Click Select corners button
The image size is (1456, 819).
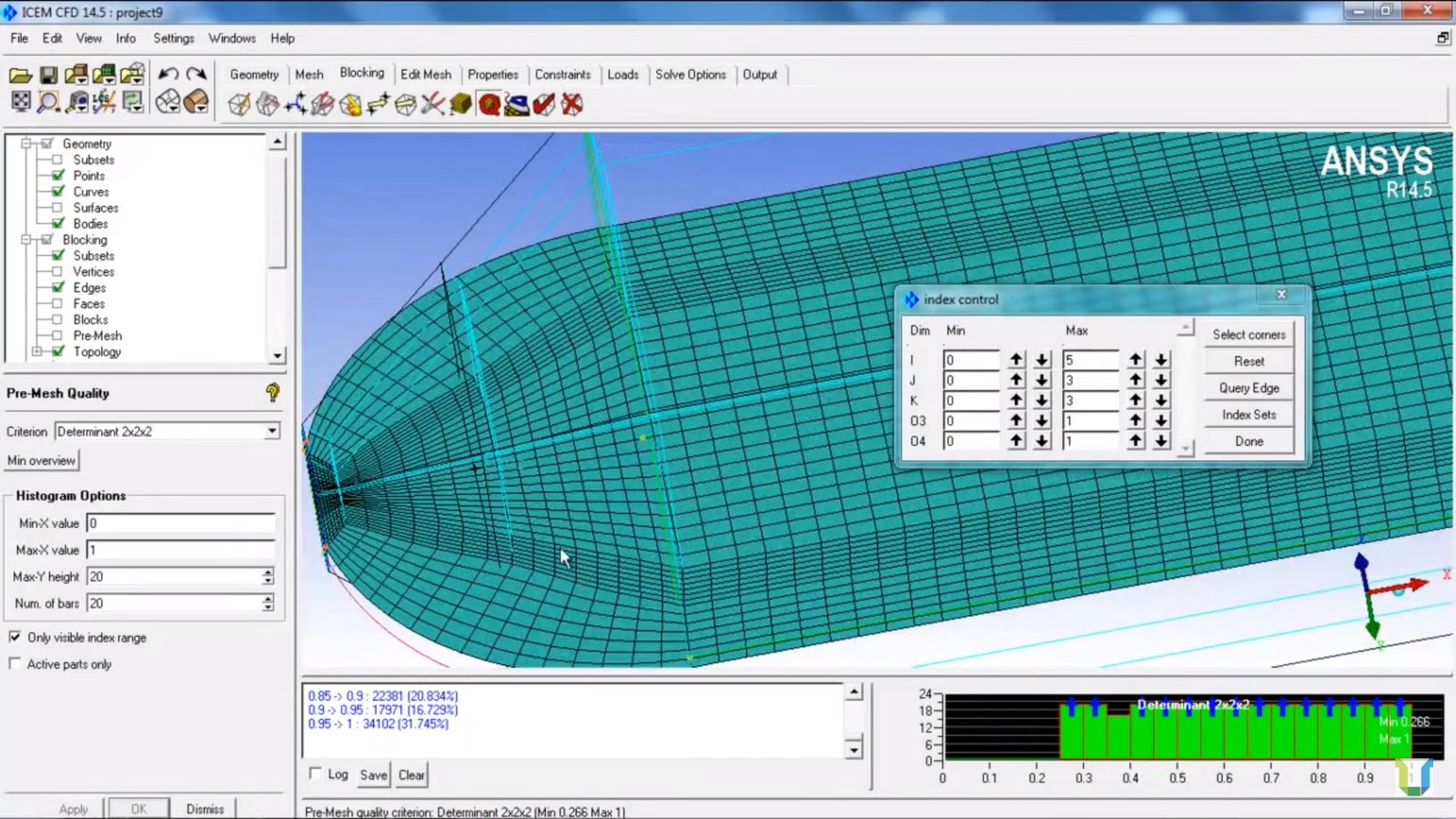pyautogui.click(x=1249, y=334)
